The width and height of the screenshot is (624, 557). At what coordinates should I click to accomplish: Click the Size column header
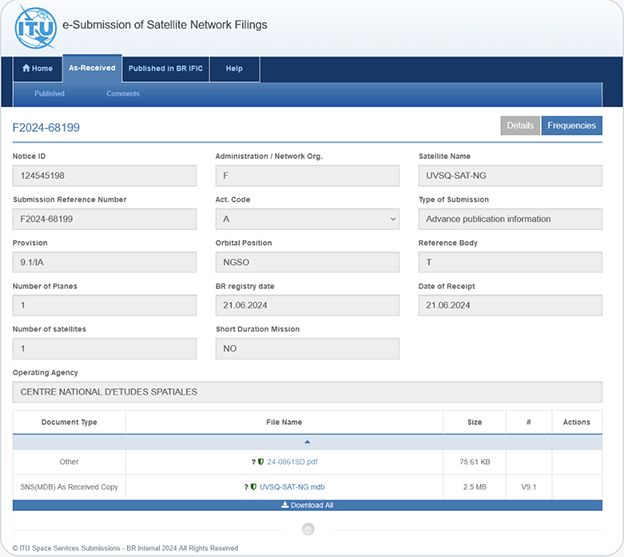tap(474, 422)
